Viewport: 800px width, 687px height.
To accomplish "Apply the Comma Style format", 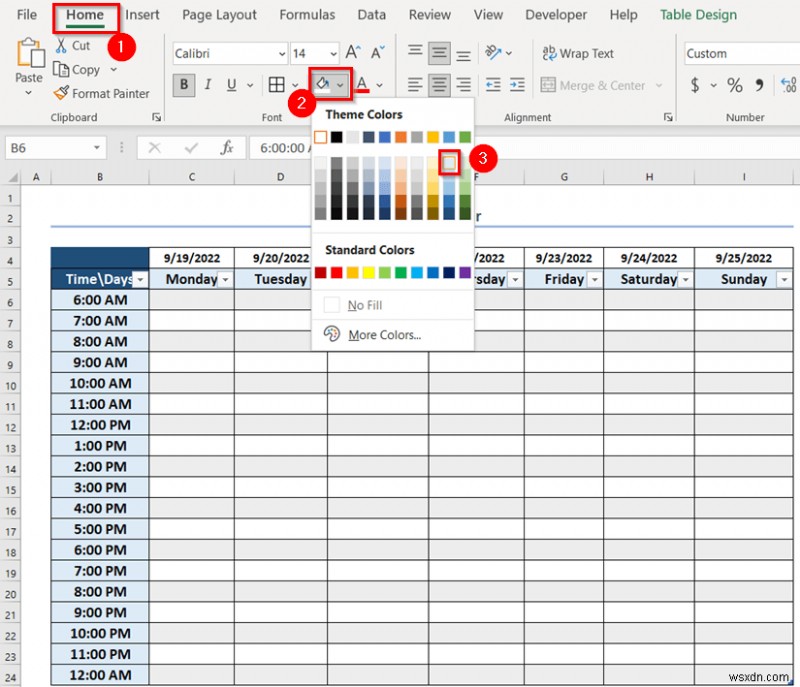I will [760, 85].
